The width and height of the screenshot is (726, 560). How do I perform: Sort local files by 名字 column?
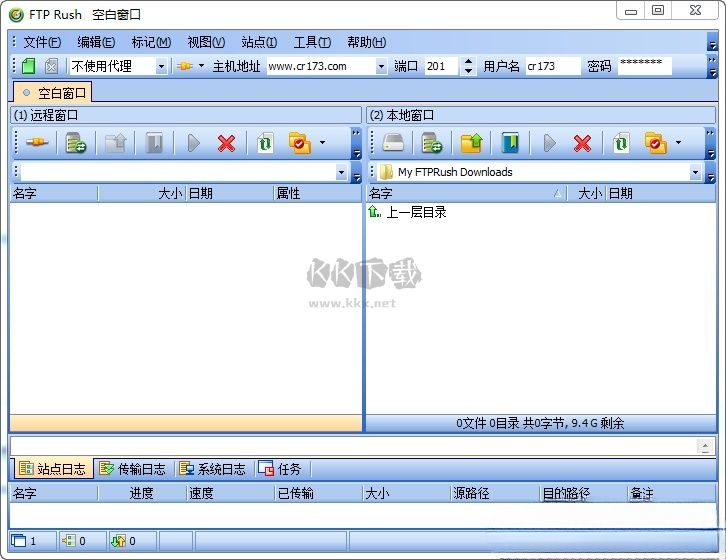click(x=466, y=193)
